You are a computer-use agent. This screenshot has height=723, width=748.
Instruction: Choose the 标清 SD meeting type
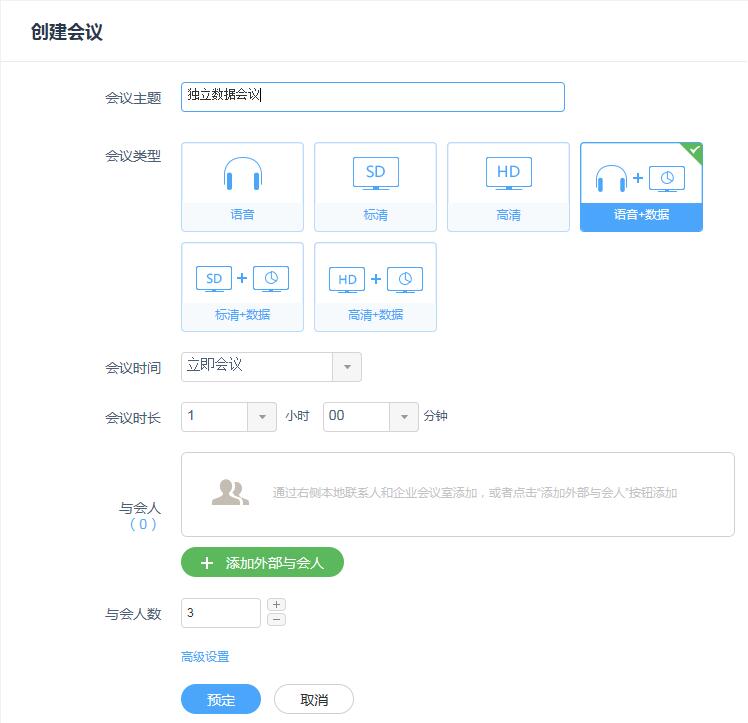375,187
